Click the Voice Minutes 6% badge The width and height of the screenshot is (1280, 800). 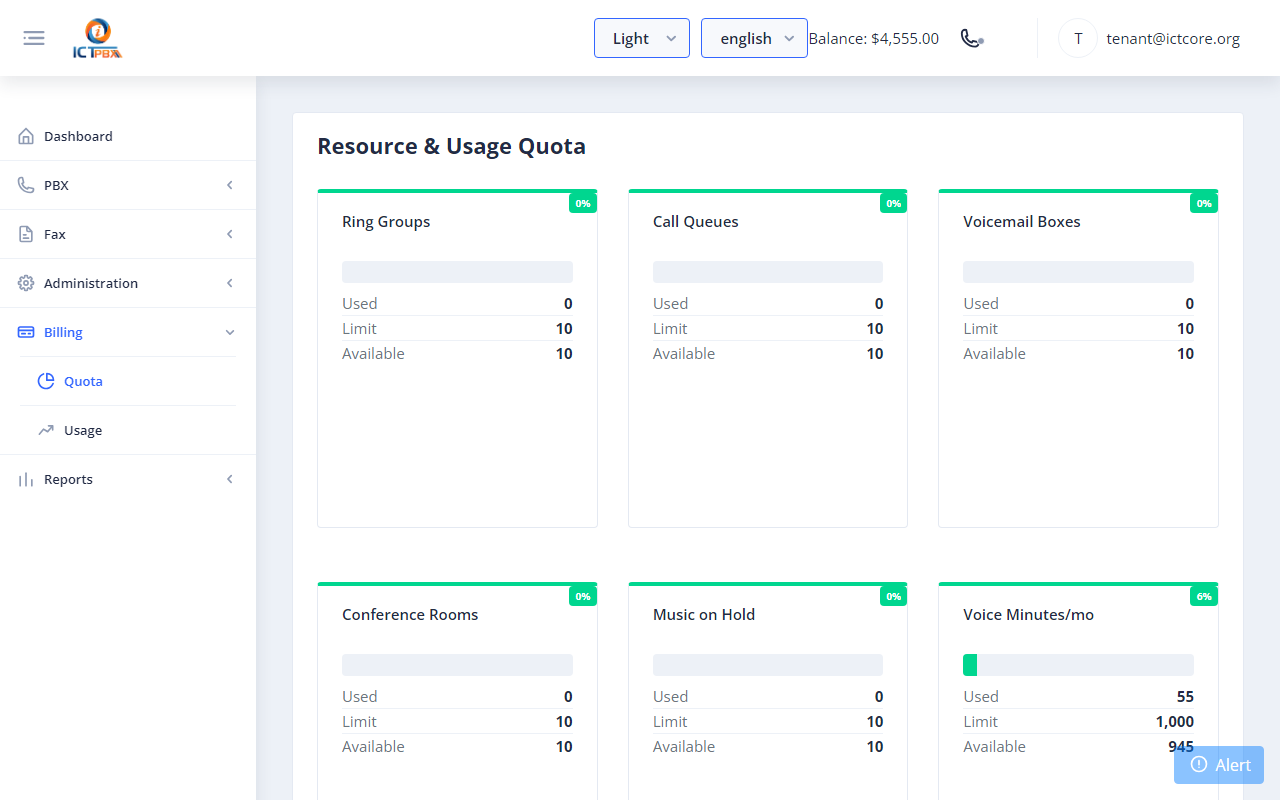click(x=1204, y=596)
